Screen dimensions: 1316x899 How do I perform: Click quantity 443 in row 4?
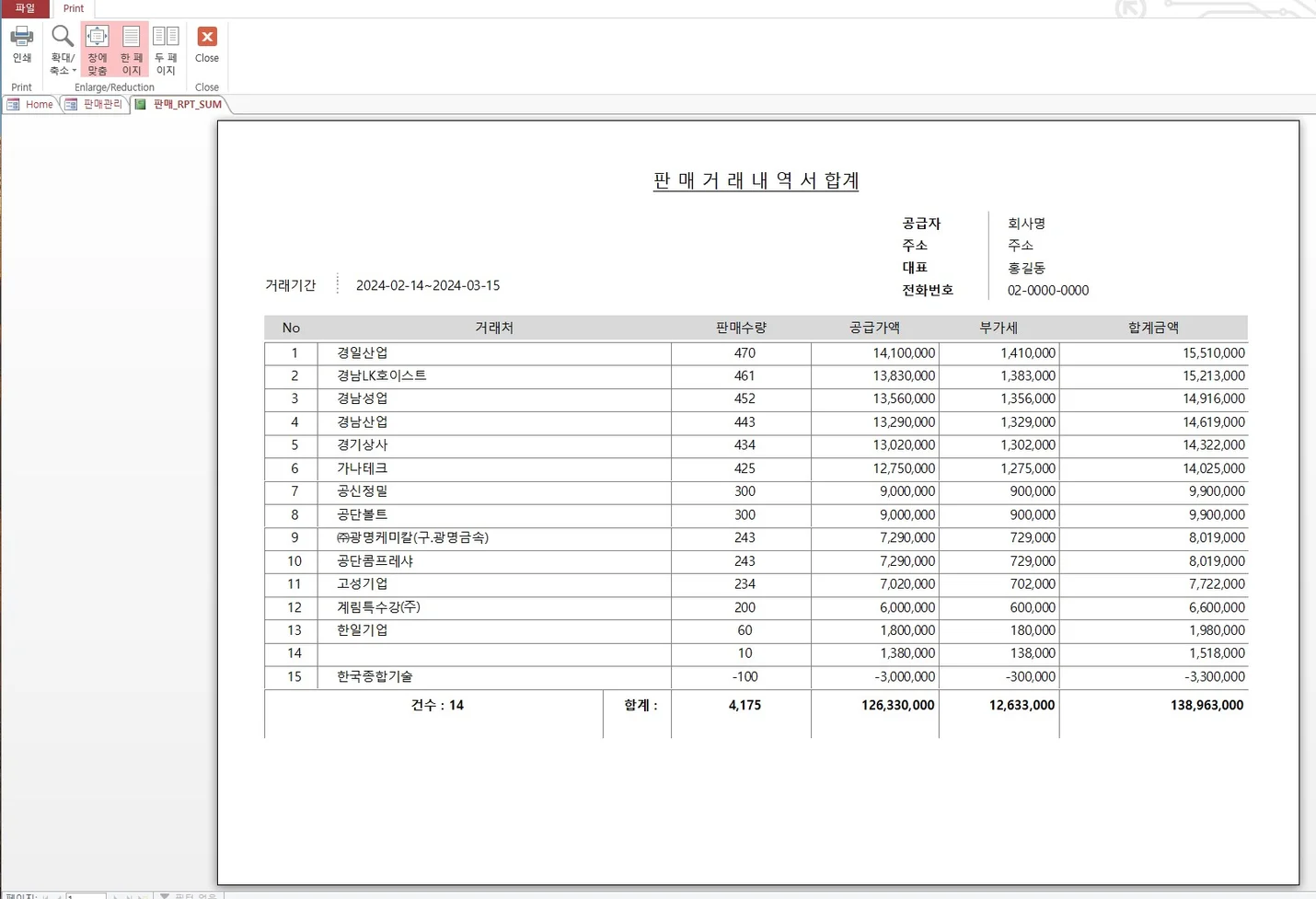(745, 422)
